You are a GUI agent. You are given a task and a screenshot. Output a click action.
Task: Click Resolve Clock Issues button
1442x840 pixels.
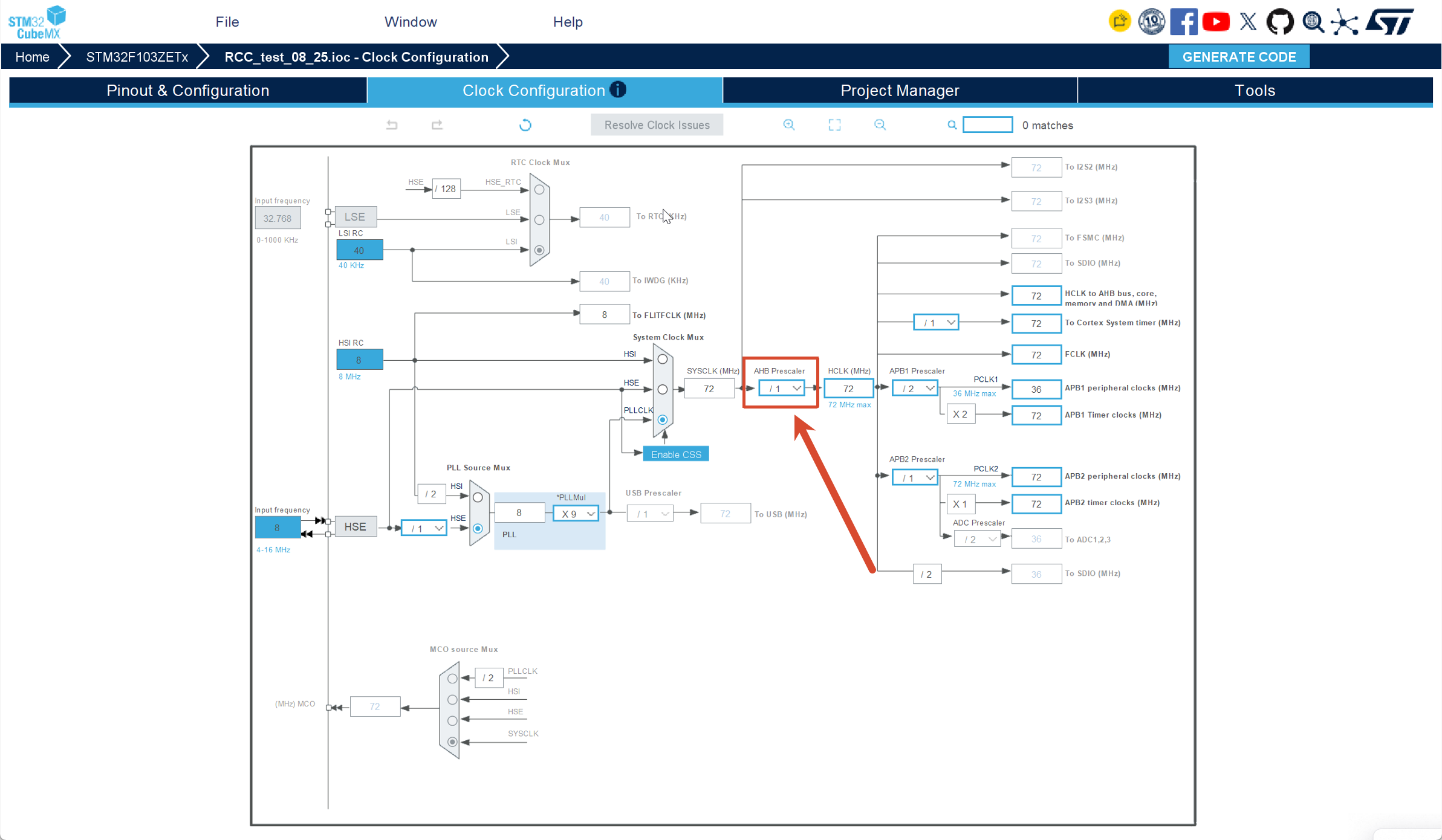pyautogui.click(x=657, y=125)
